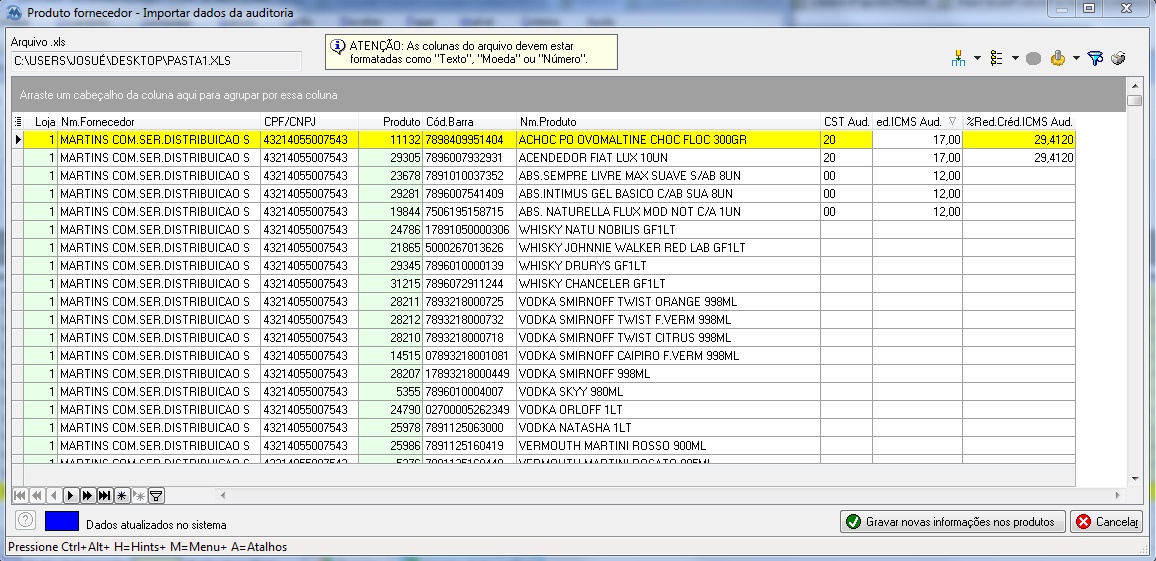This screenshot has width=1156, height=561.
Task: Maximize the Produto fornecedor window
Action: click(x=1088, y=8)
